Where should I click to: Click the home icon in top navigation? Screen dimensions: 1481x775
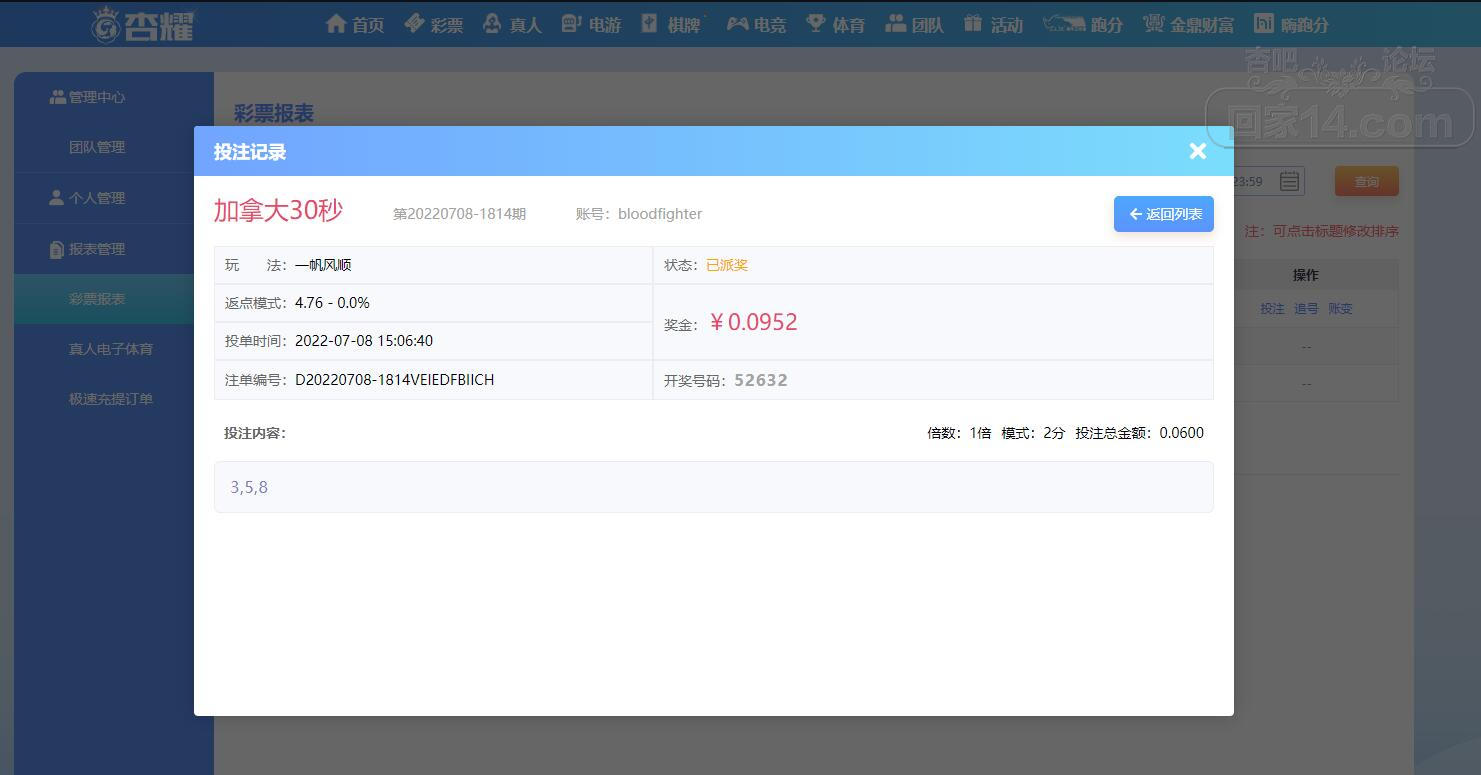coord(336,23)
